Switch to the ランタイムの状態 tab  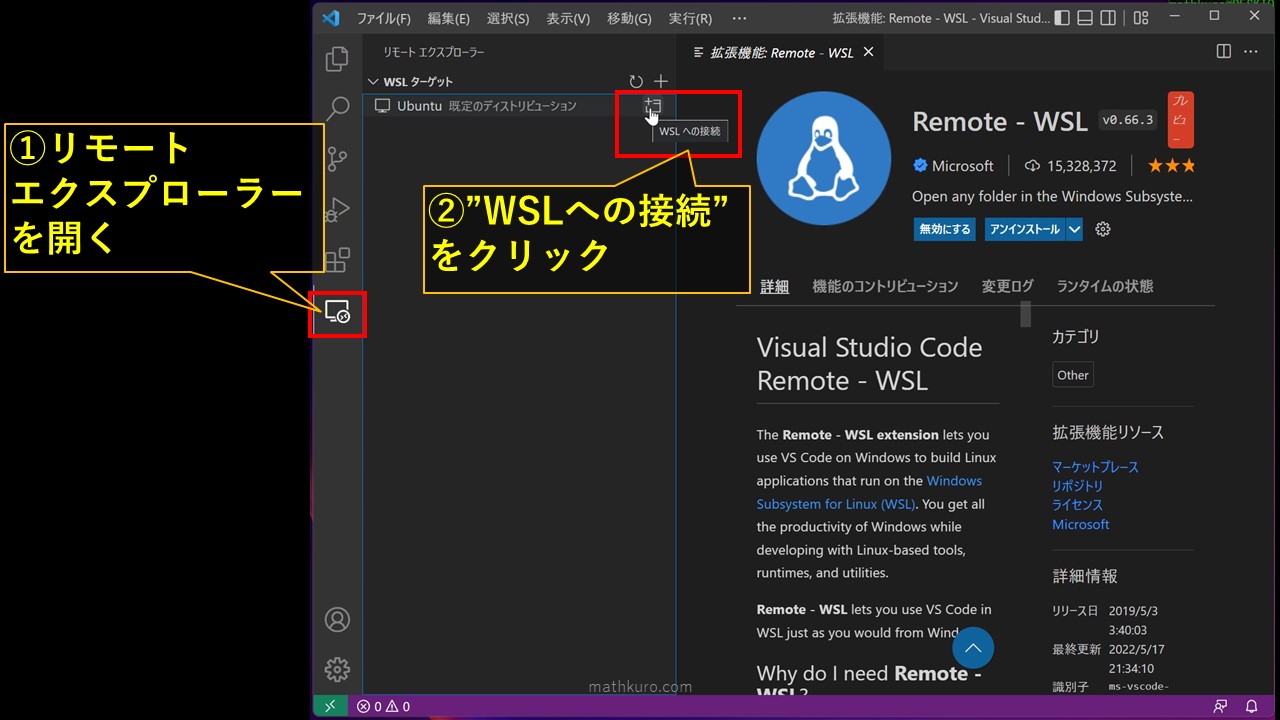point(1105,286)
